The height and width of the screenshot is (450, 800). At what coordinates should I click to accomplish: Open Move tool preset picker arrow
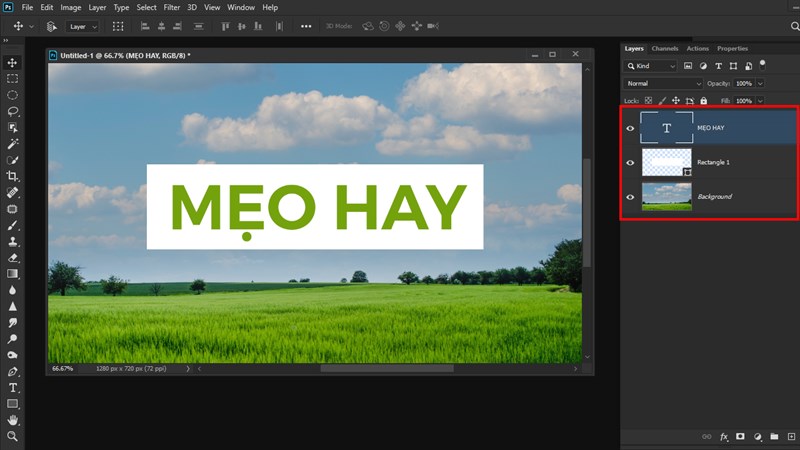coord(31,27)
